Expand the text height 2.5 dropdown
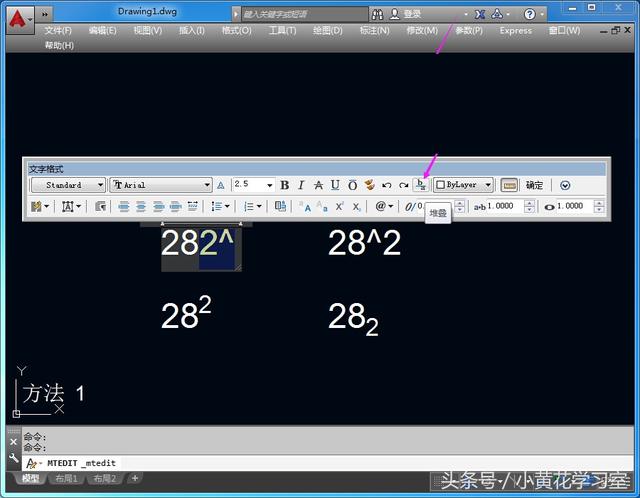 click(x=269, y=185)
